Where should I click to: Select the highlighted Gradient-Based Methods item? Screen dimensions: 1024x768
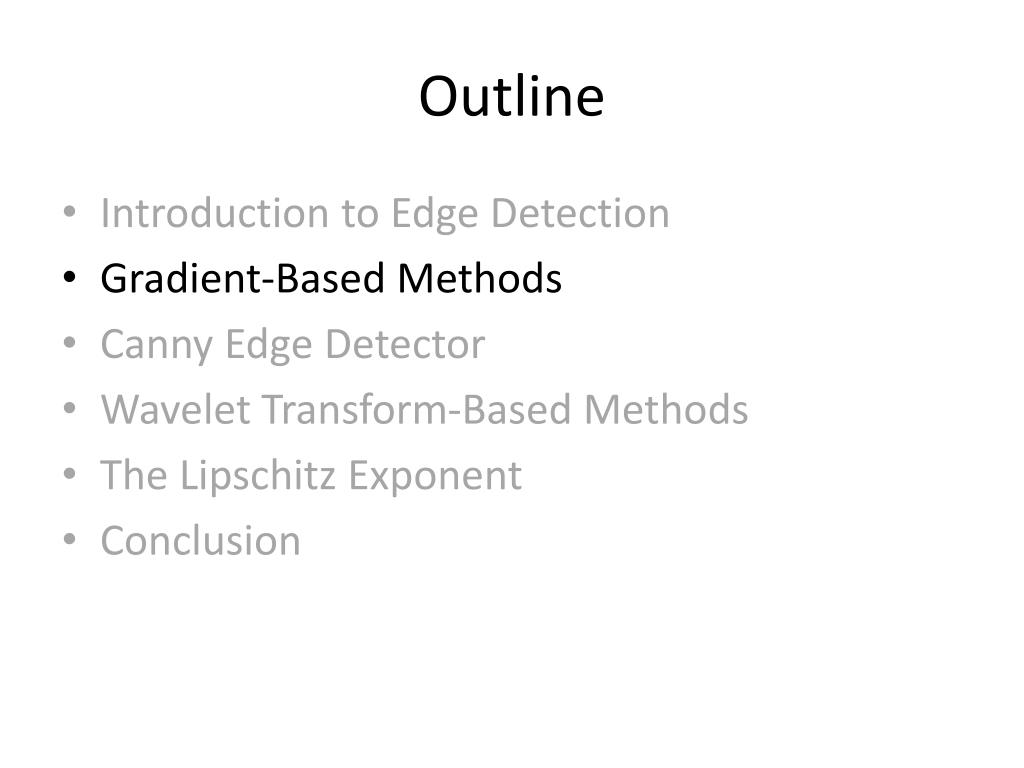(331, 279)
